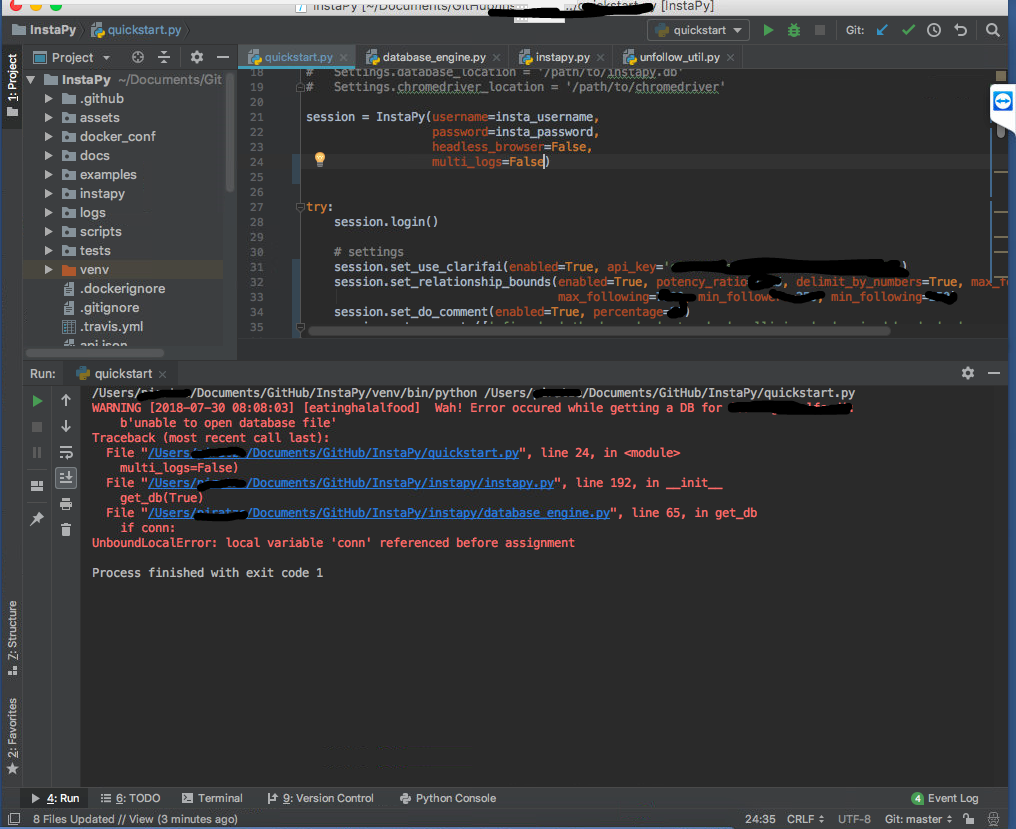Print the Run console output
The height and width of the screenshot is (829, 1016).
(x=66, y=504)
